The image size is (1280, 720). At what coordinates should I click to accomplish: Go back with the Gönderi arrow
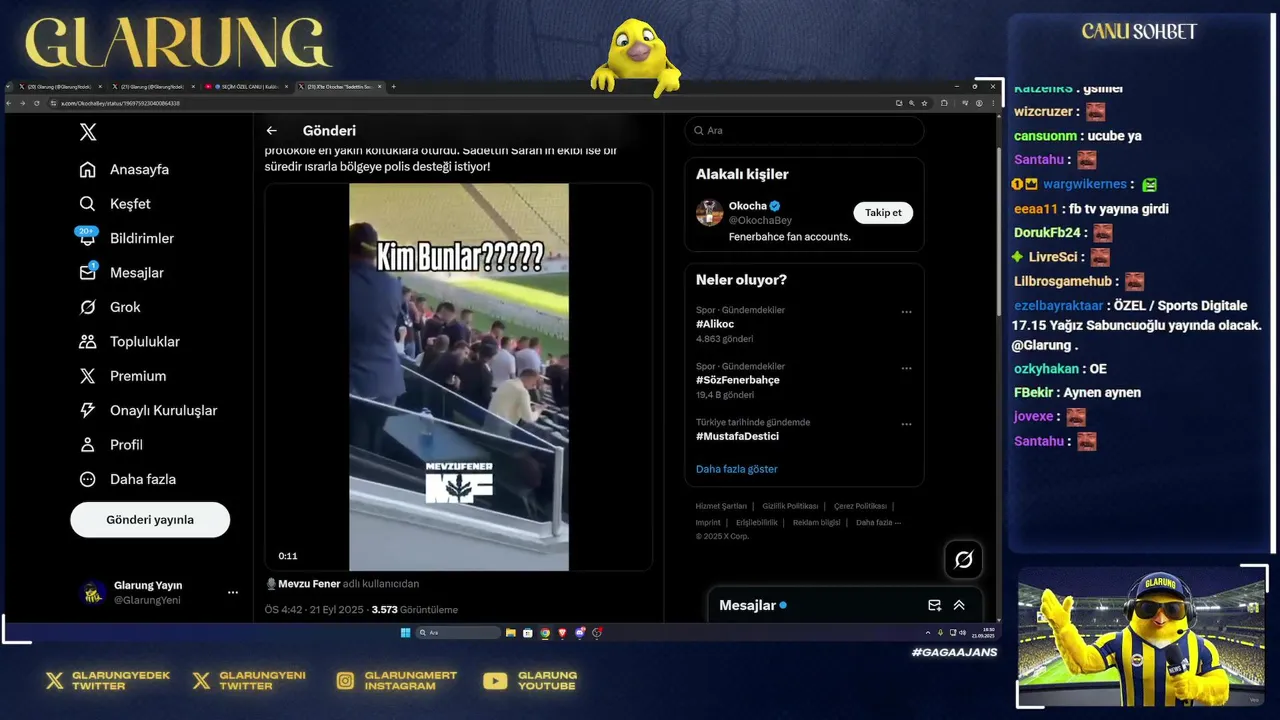point(272,131)
